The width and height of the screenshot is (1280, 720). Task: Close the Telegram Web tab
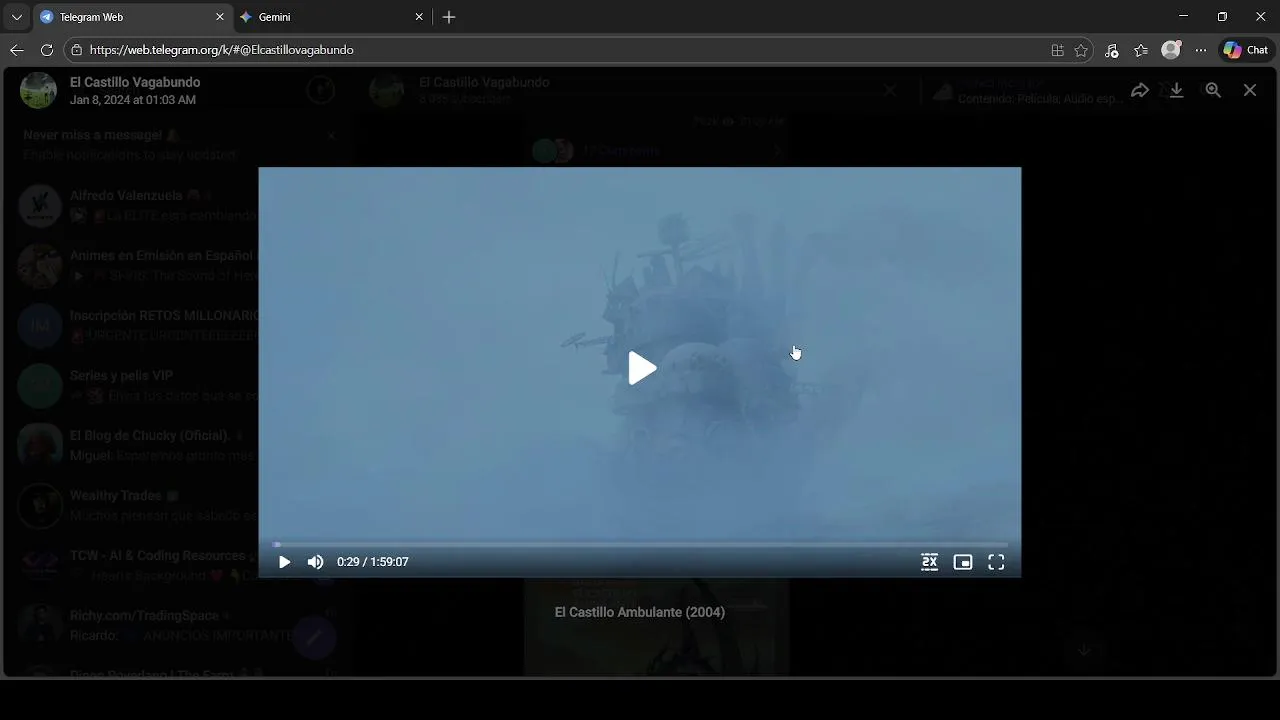pyautogui.click(x=220, y=17)
